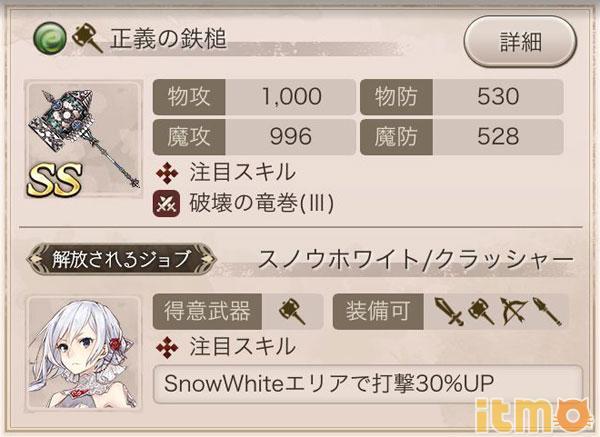
Task: Click the スノウホワイト/クラッシャー job name
Action: point(416,260)
